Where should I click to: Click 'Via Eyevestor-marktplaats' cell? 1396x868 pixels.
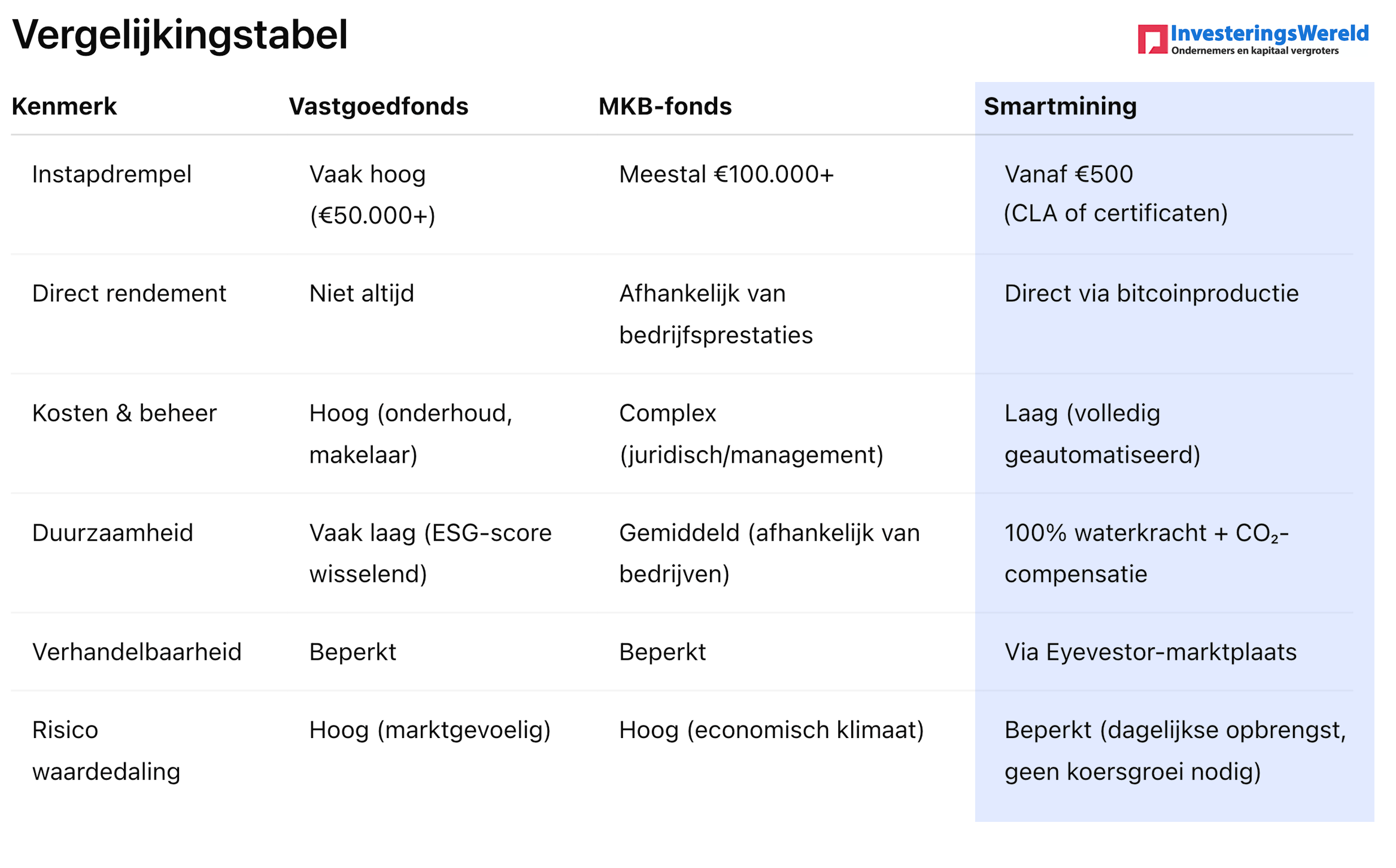(x=1150, y=652)
